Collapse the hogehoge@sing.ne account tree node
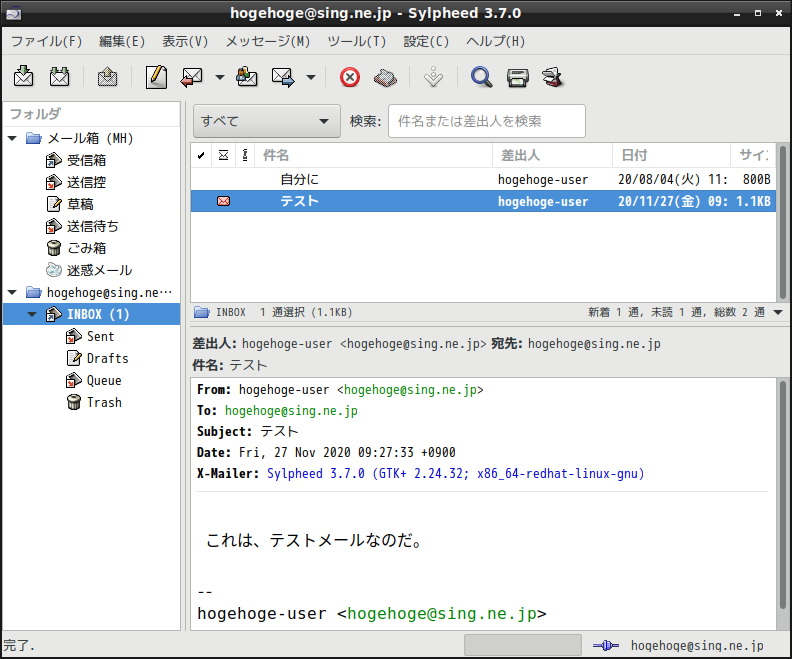The width and height of the screenshot is (792, 659). [13, 292]
